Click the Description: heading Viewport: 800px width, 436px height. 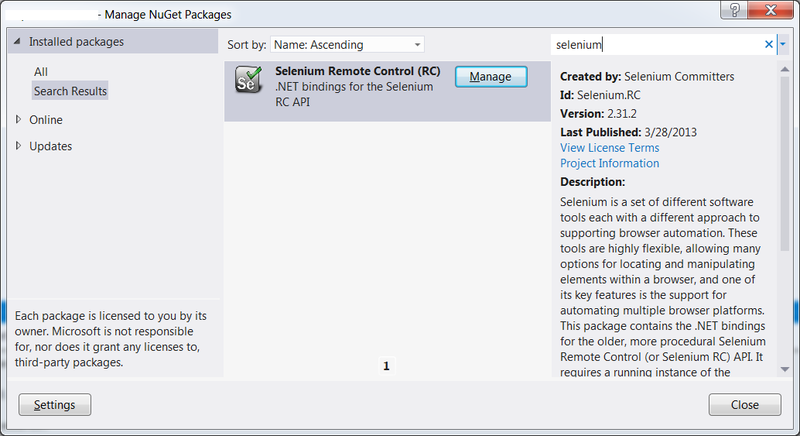[x=592, y=182]
